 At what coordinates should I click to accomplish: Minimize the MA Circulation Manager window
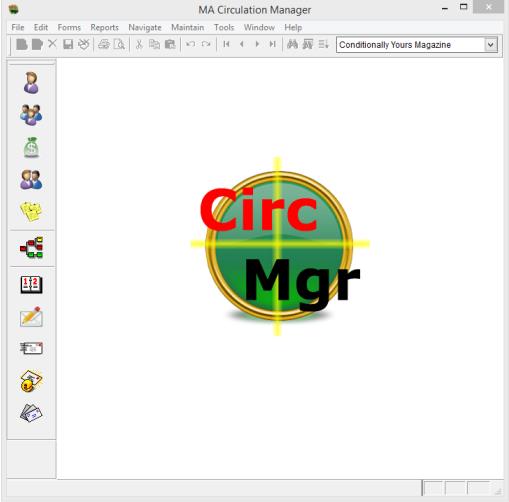(445, 8)
